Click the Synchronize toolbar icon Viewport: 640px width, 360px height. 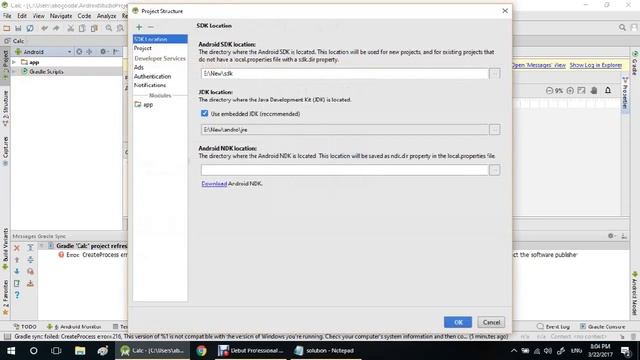[x=30, y=28]
